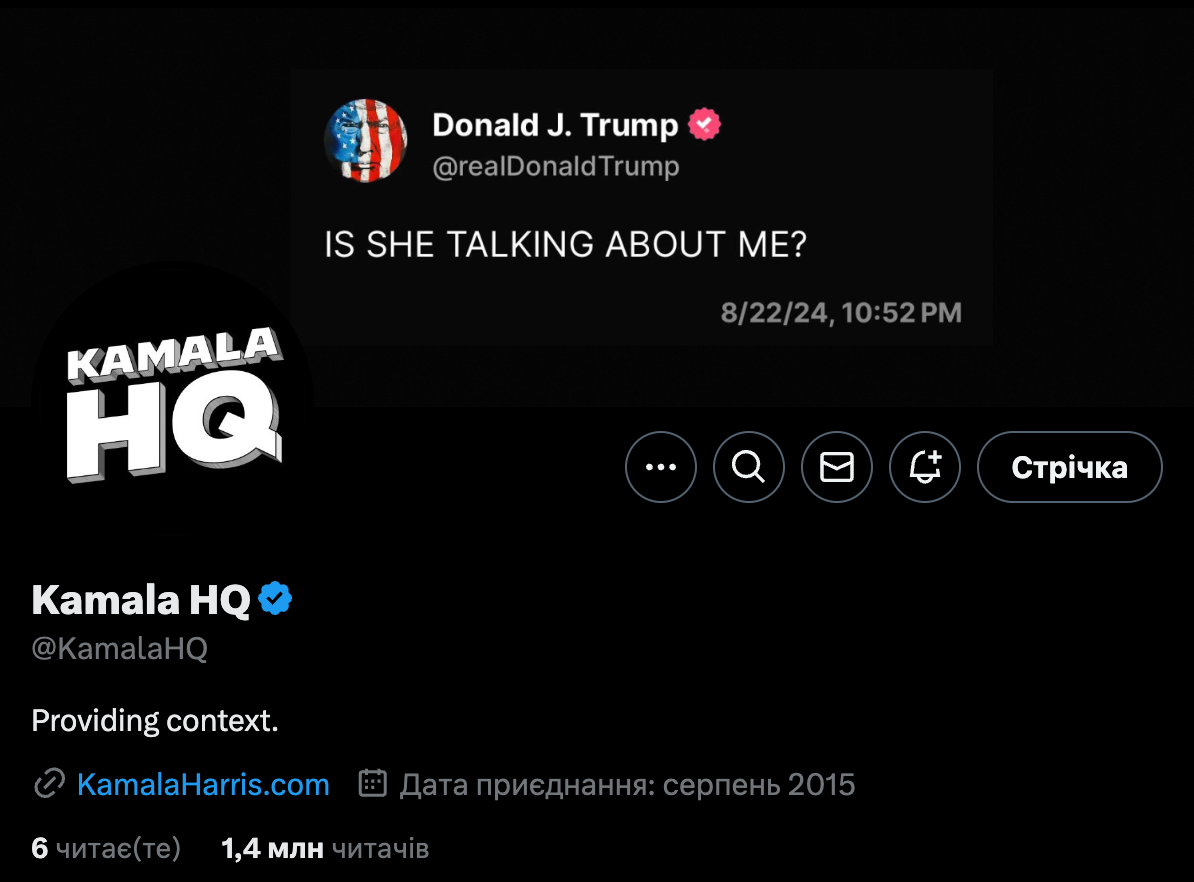Click the blue verified badge

[x=275, y=600]
